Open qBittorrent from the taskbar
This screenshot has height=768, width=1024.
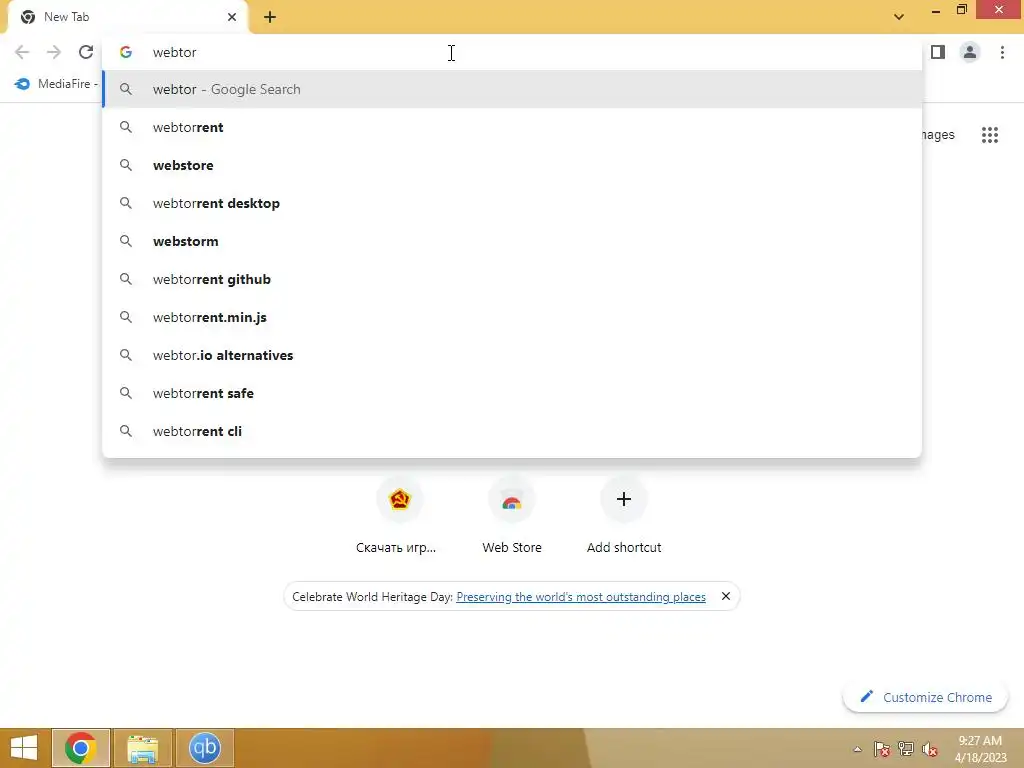(204, 748)
